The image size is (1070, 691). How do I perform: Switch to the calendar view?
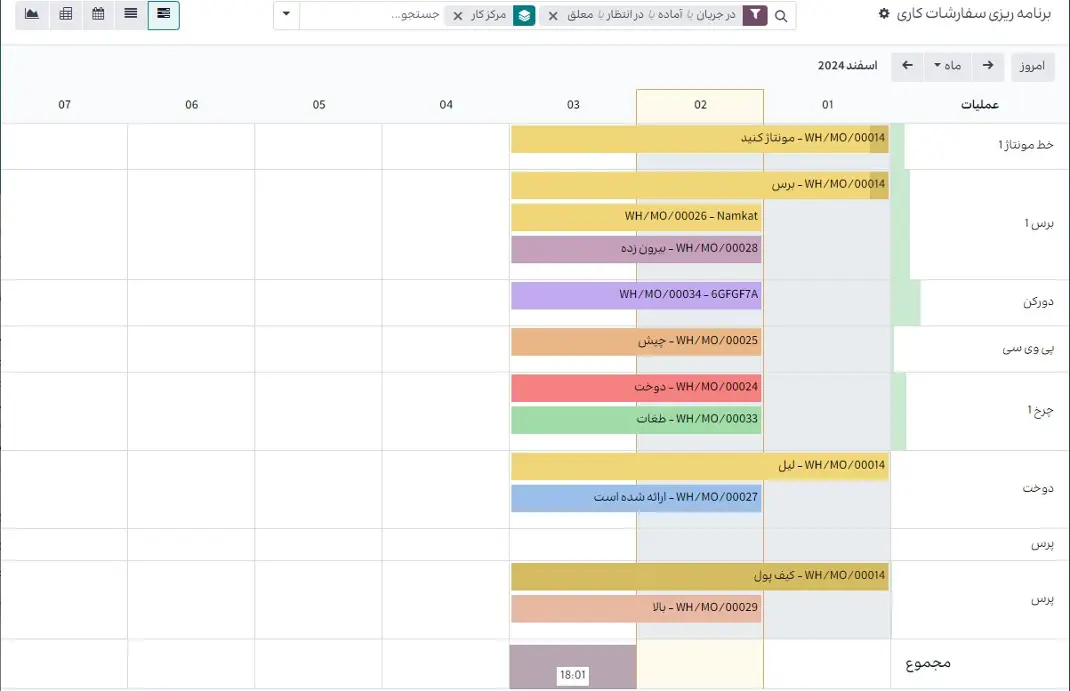click(98, 15)
